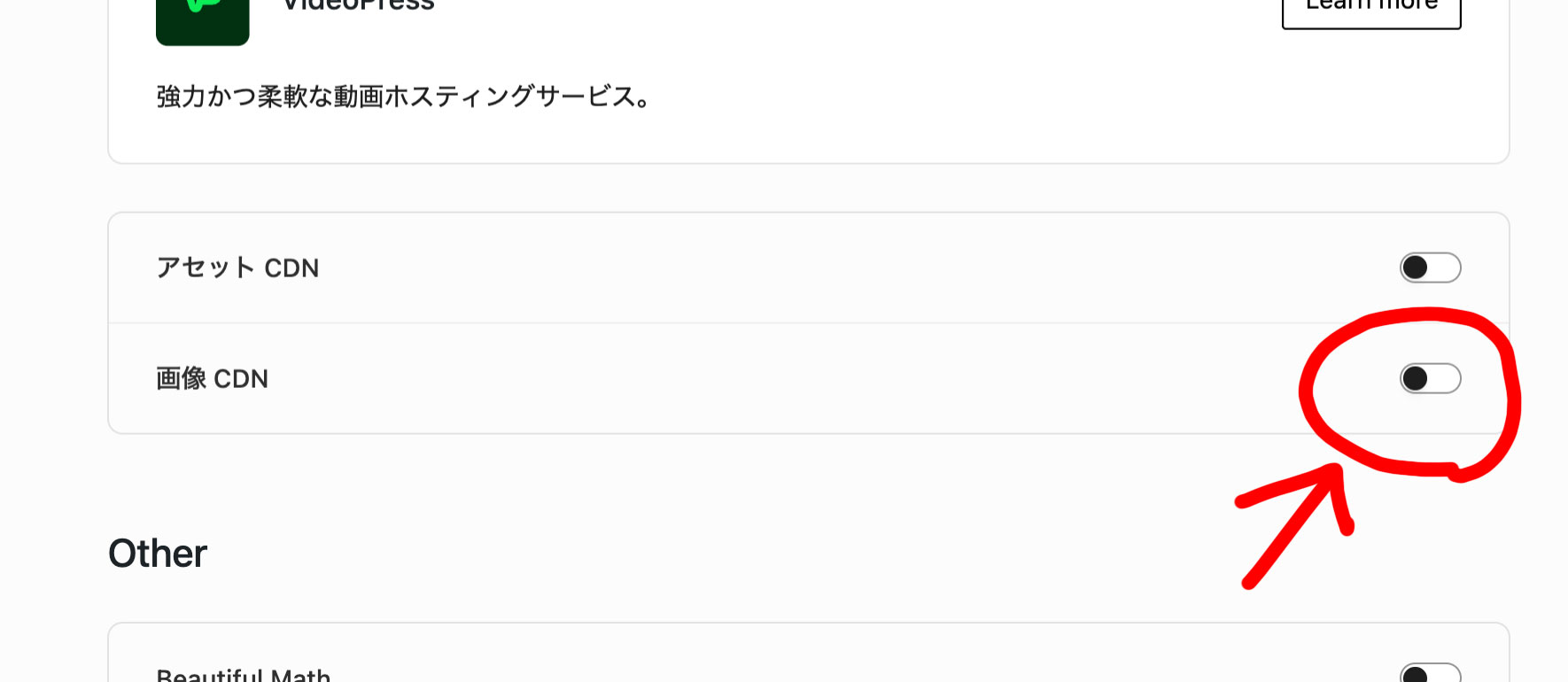Image resolution: width=1568 pixels, height=682 pixels.
Task: Enable the アセット CDN toggle
Action: (x=1430, y=267)
